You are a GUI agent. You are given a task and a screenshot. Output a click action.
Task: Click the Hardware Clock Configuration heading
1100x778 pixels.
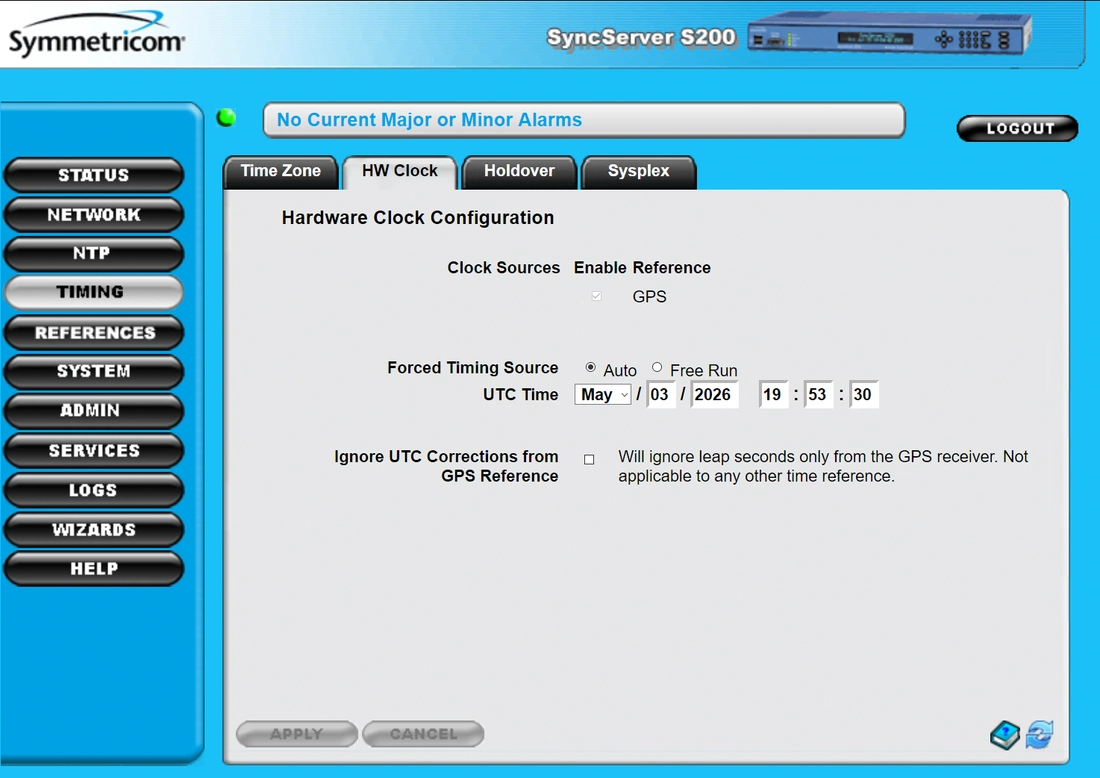tap(418, 217)
